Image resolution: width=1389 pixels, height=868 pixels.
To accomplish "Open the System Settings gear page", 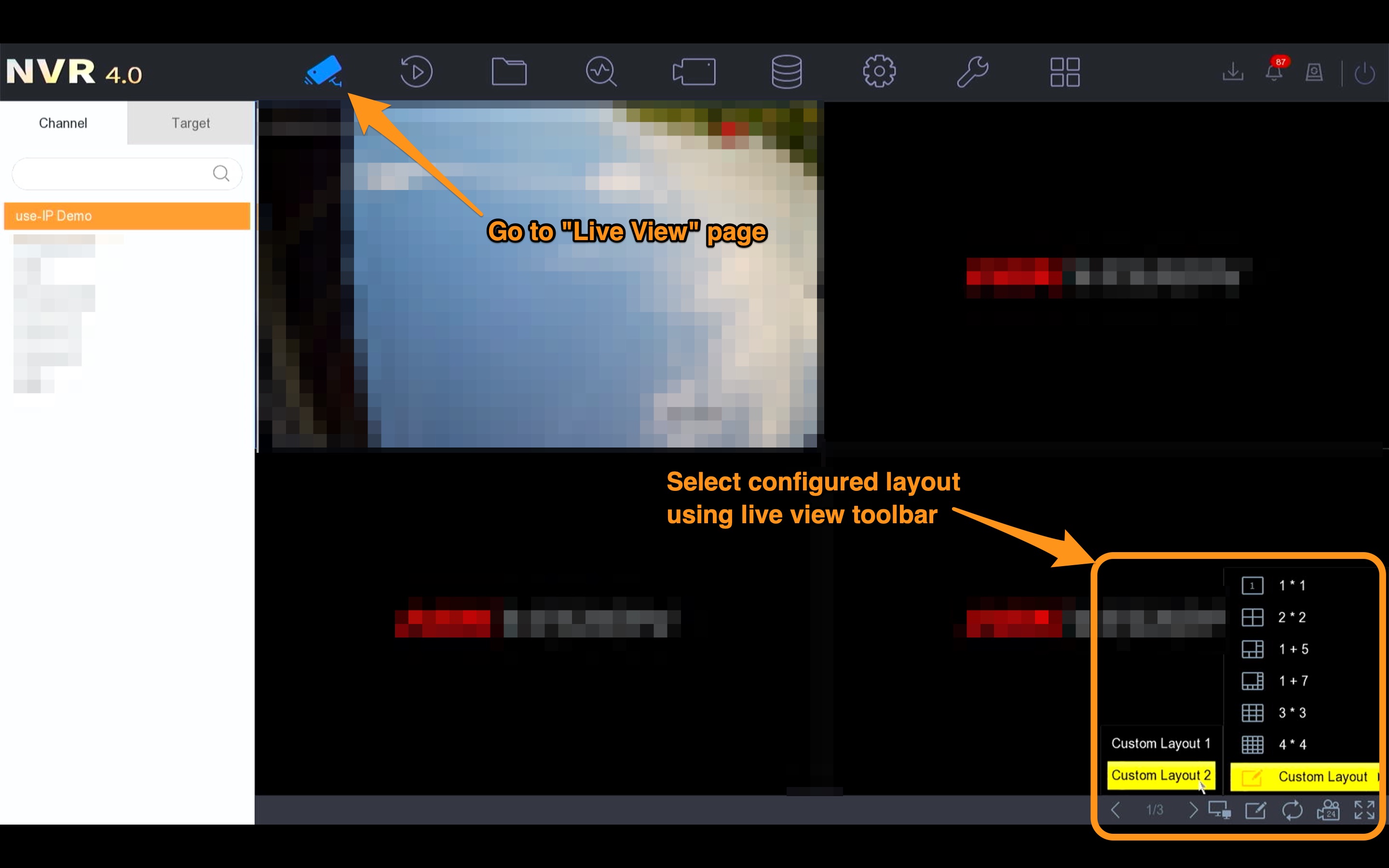I will tap(878, 72).
